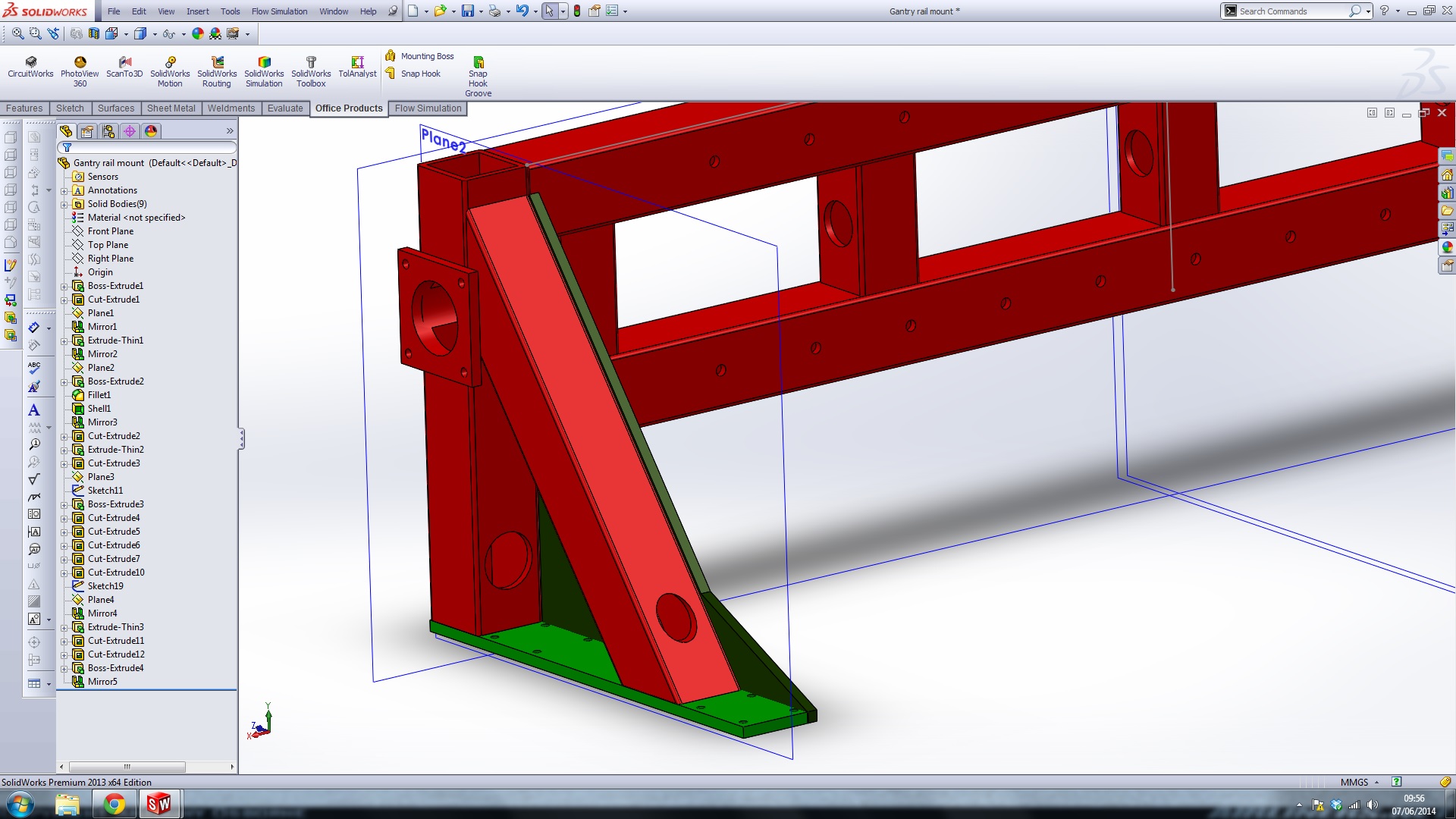Image resolution: width=1456 pixels, height=819 pixels.
Task: Open the ConfigurationManager tab icon
Action: pyautogui.click(x=108, y=131)
